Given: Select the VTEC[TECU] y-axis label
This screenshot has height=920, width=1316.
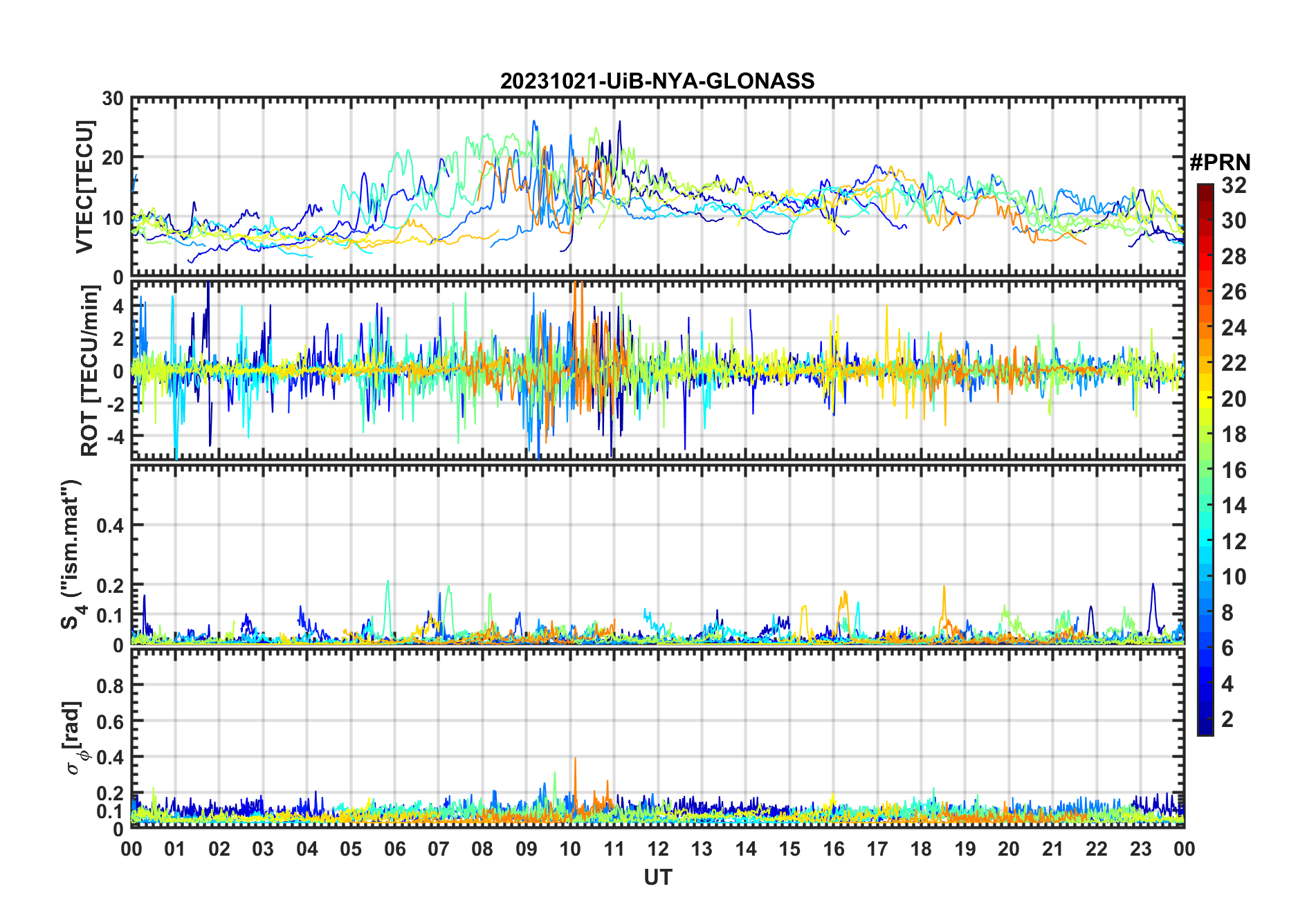Looking at the screenshot, I should coord(84,187).
